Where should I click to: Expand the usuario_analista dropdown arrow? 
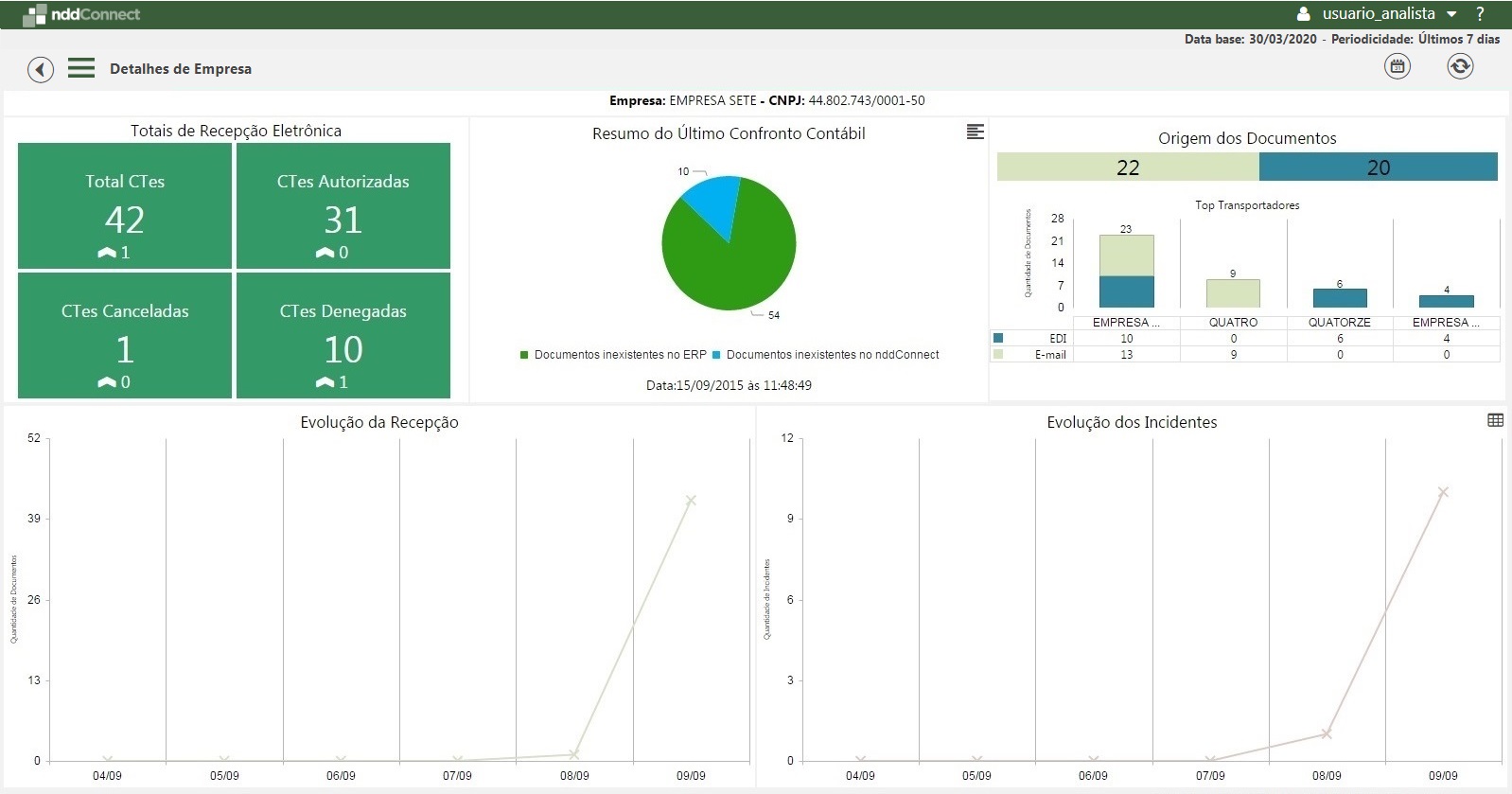(x=1451, y=14)
